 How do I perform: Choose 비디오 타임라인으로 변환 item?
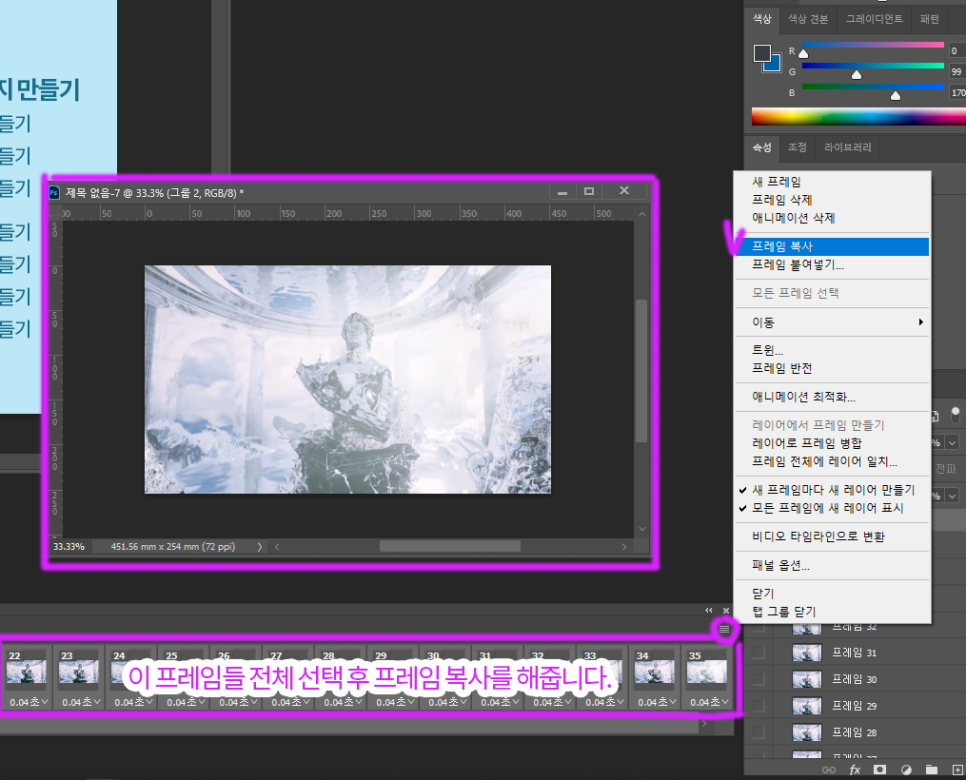(x=832, y=537)
